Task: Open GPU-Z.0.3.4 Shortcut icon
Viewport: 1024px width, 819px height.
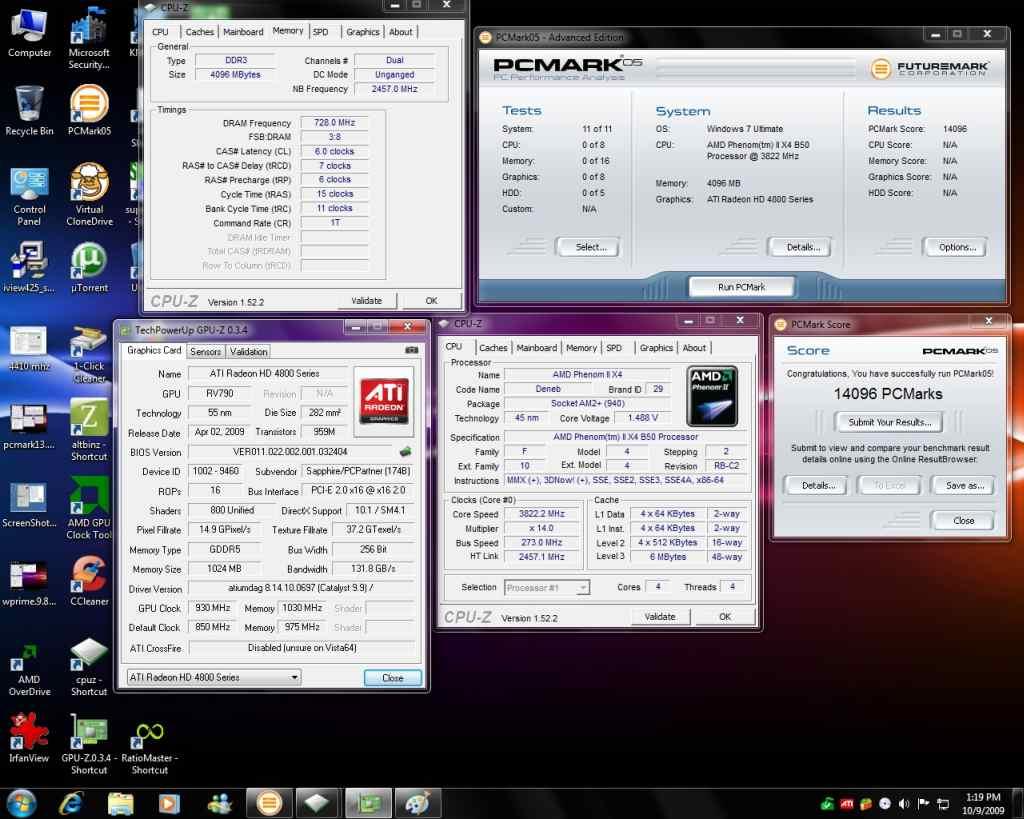Action: (89, 745)
